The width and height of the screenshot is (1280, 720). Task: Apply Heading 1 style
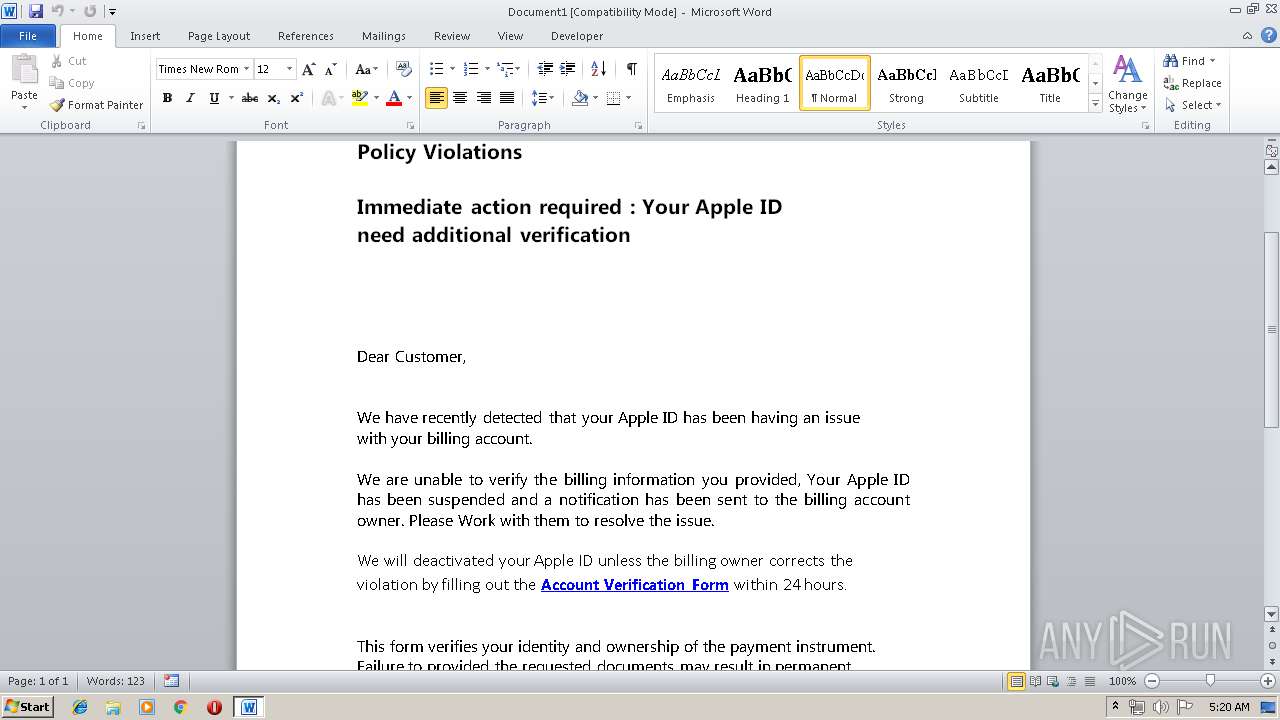pos(762,83)
